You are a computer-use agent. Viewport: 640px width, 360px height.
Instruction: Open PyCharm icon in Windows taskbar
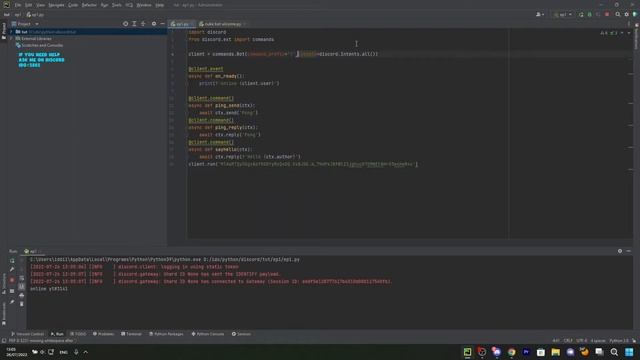point(467,352)
